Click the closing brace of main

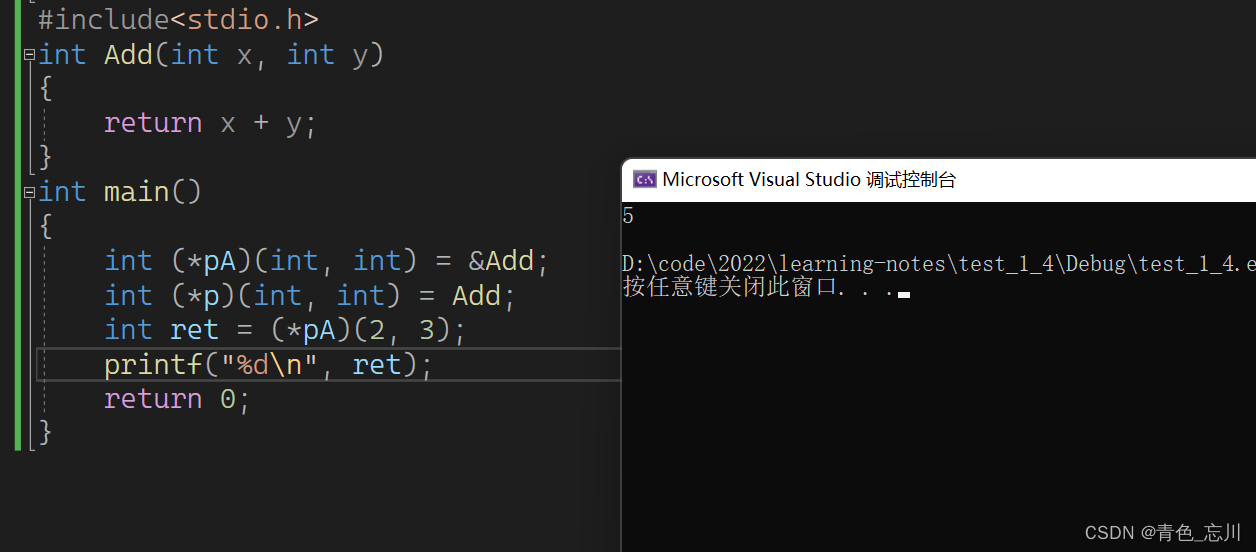coord(44,432)
